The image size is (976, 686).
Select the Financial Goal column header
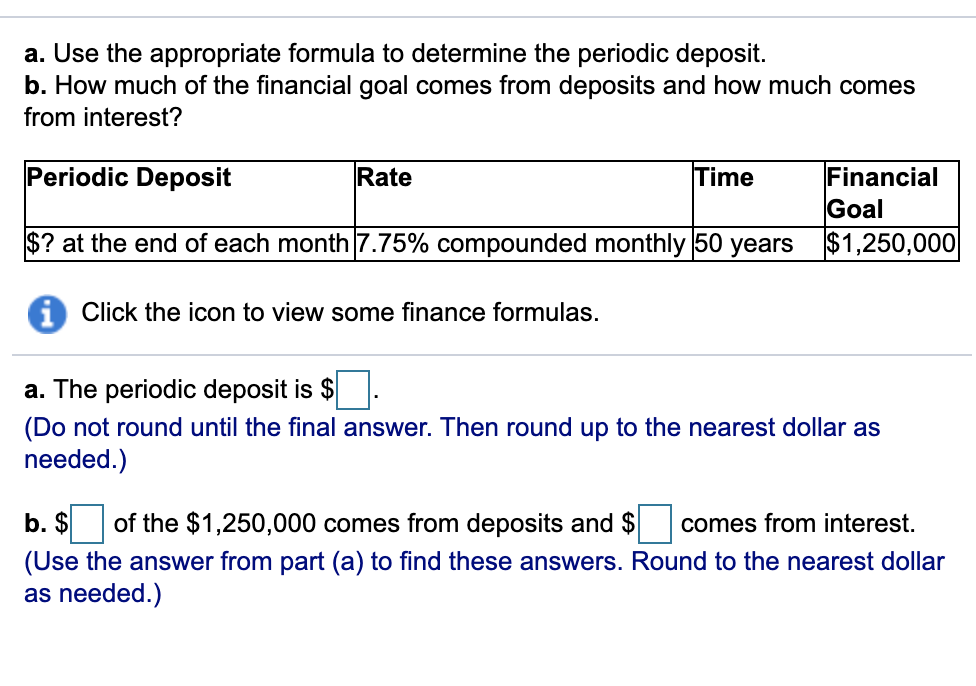(883, 192)
